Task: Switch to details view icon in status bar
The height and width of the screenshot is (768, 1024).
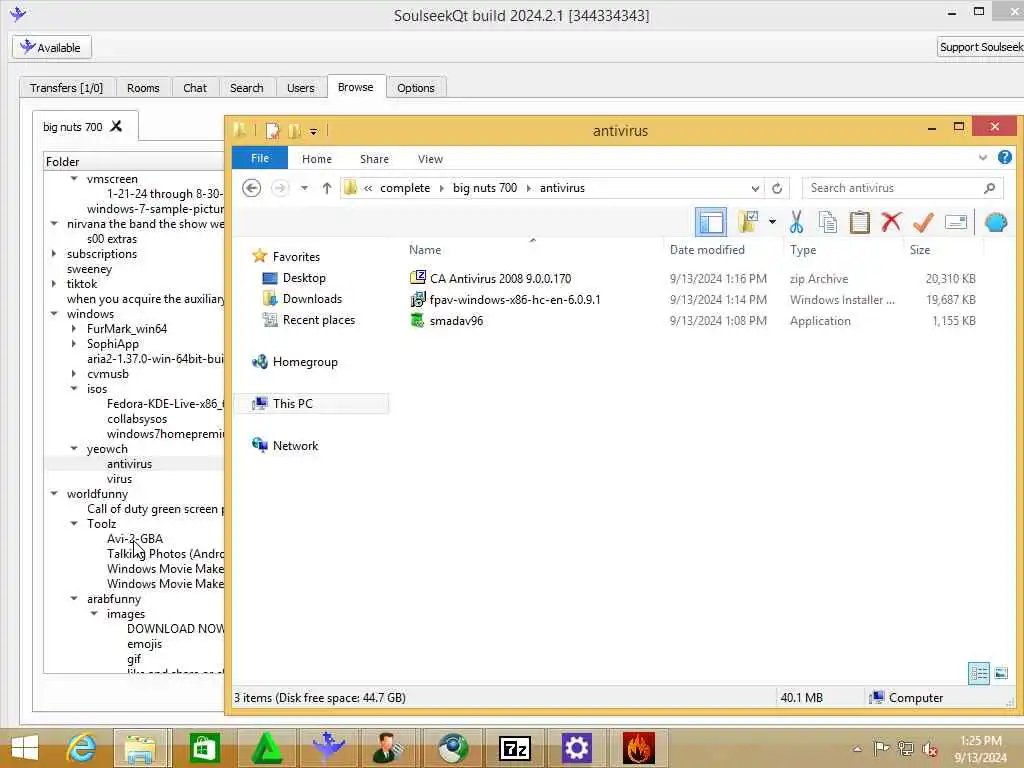Action: (x=979, y=673)
